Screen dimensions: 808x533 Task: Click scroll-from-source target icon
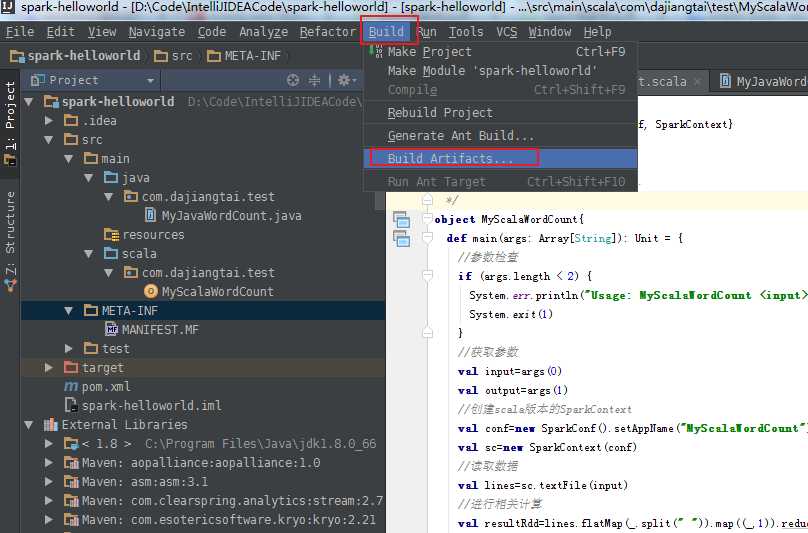293,80
